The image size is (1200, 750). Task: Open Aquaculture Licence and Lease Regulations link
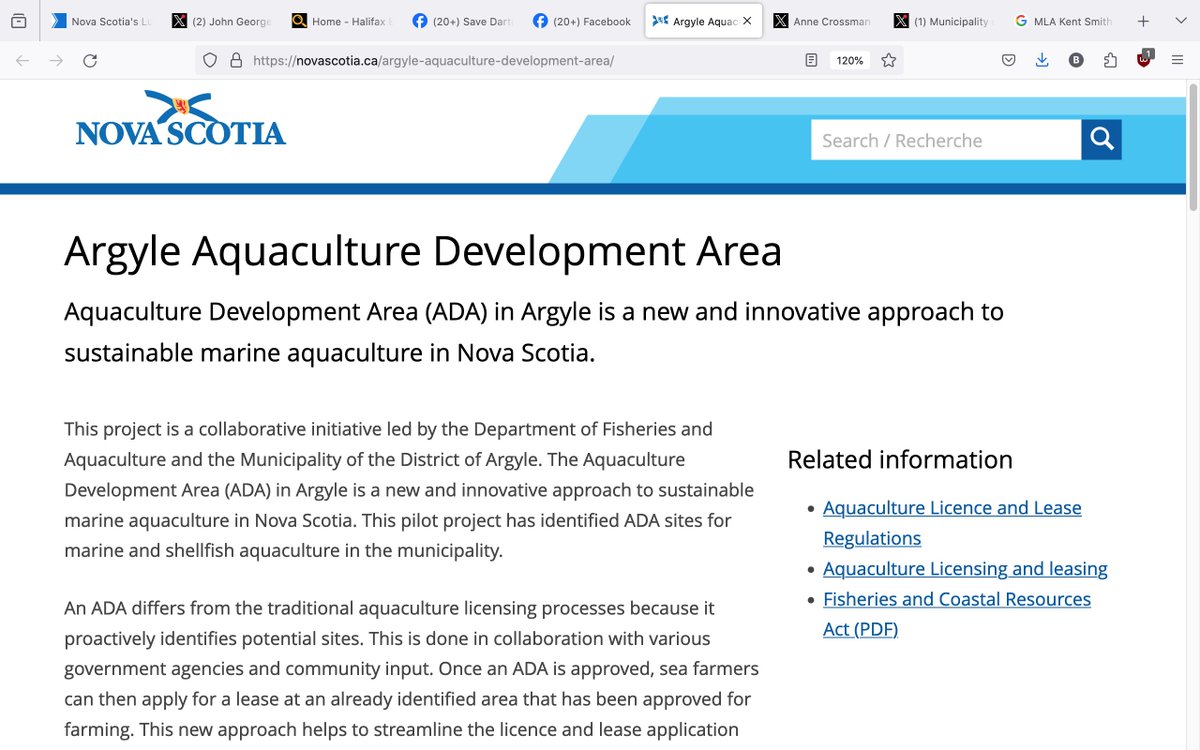952,523
